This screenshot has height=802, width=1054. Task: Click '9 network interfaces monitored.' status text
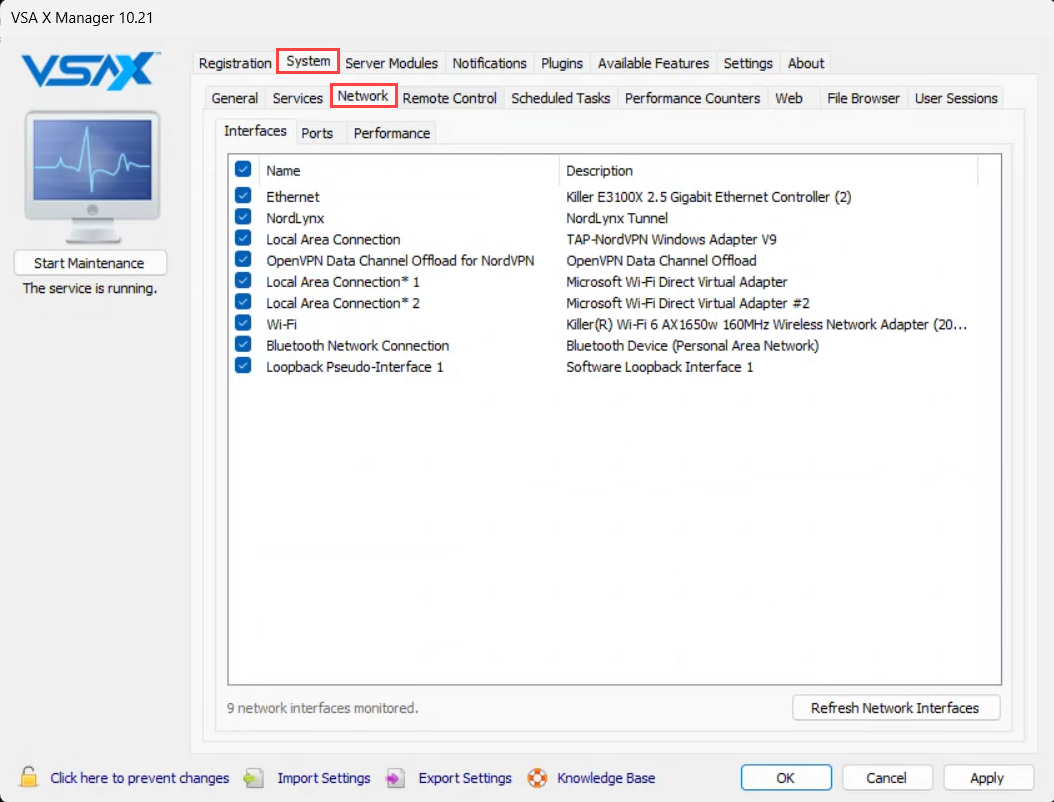coord(323,708)
